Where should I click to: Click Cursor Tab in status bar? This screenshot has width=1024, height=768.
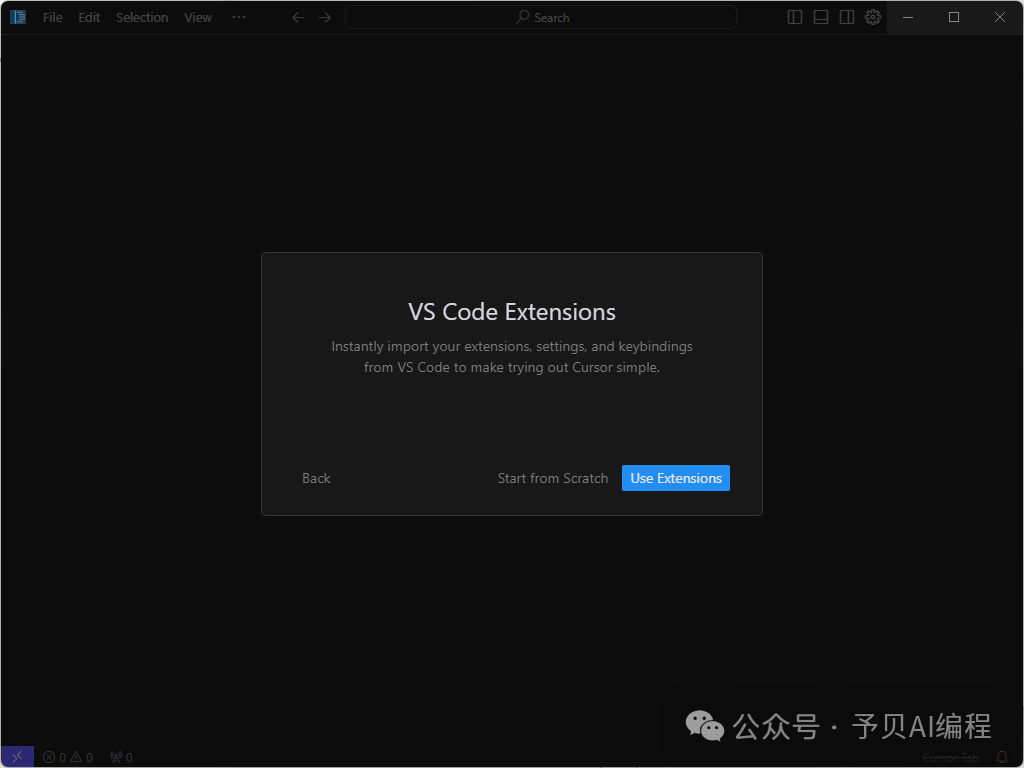[x=951, y=758]
